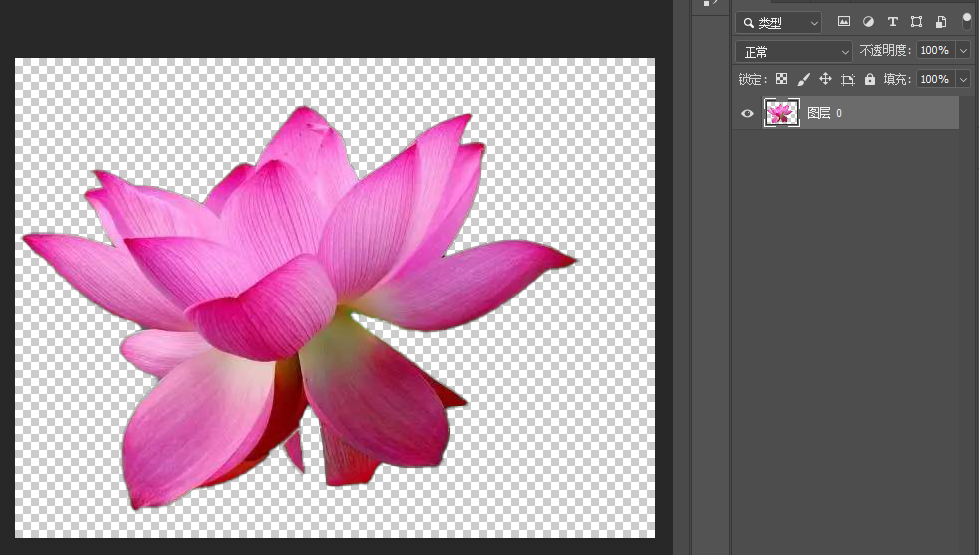This screenshot has height=555, width=979.
Task: Click the 填充 100% value field
Action: 934,79
